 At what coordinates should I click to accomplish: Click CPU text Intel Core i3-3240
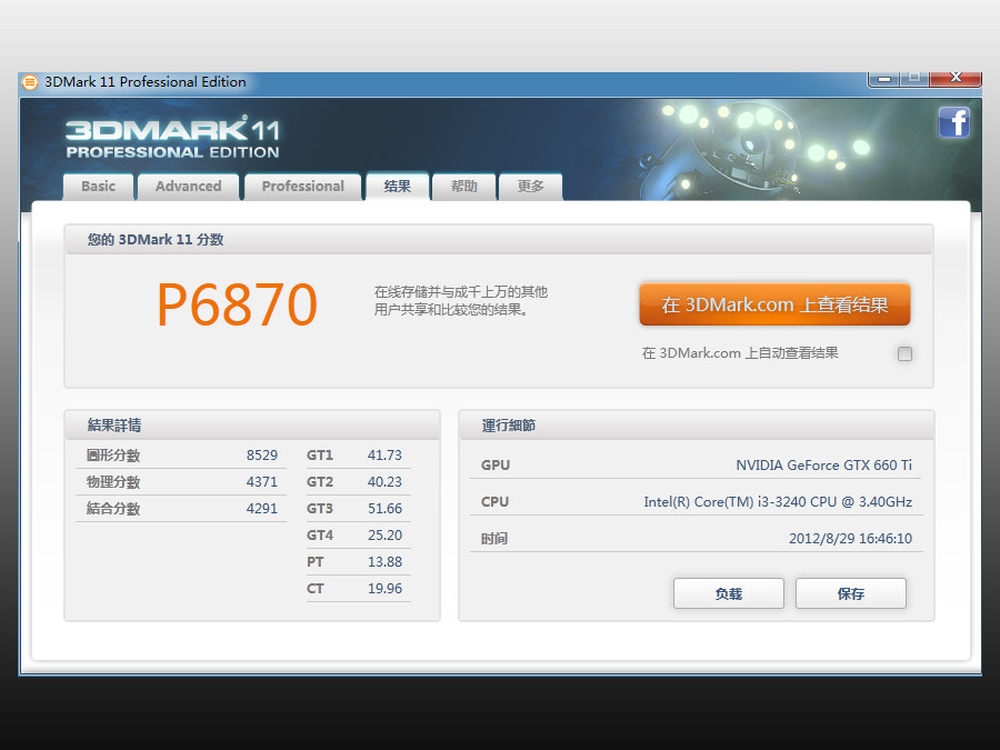(x=778, y=502)
